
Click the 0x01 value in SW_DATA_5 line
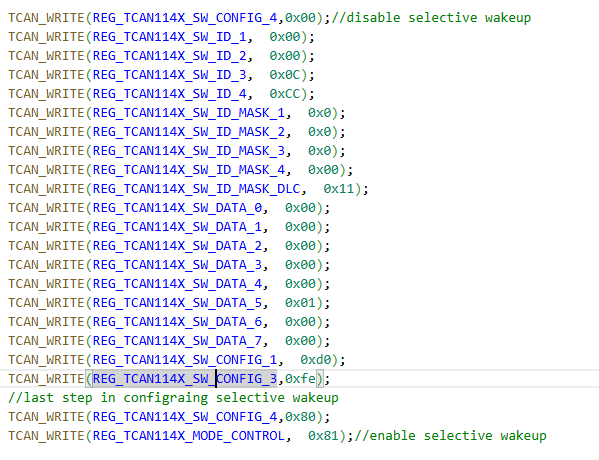[300, 303]
